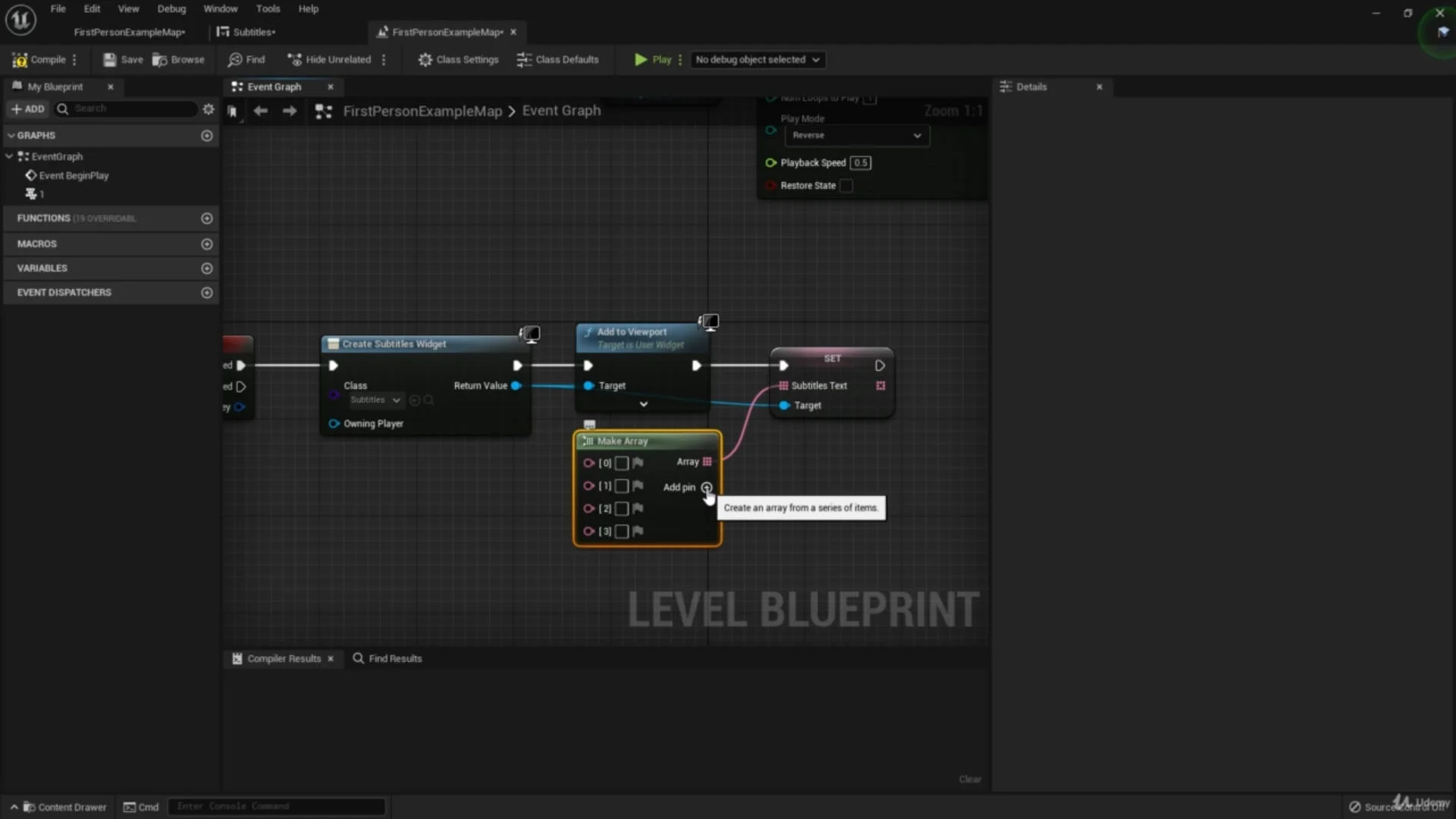Open the Compile options menu

click(74, 60)
